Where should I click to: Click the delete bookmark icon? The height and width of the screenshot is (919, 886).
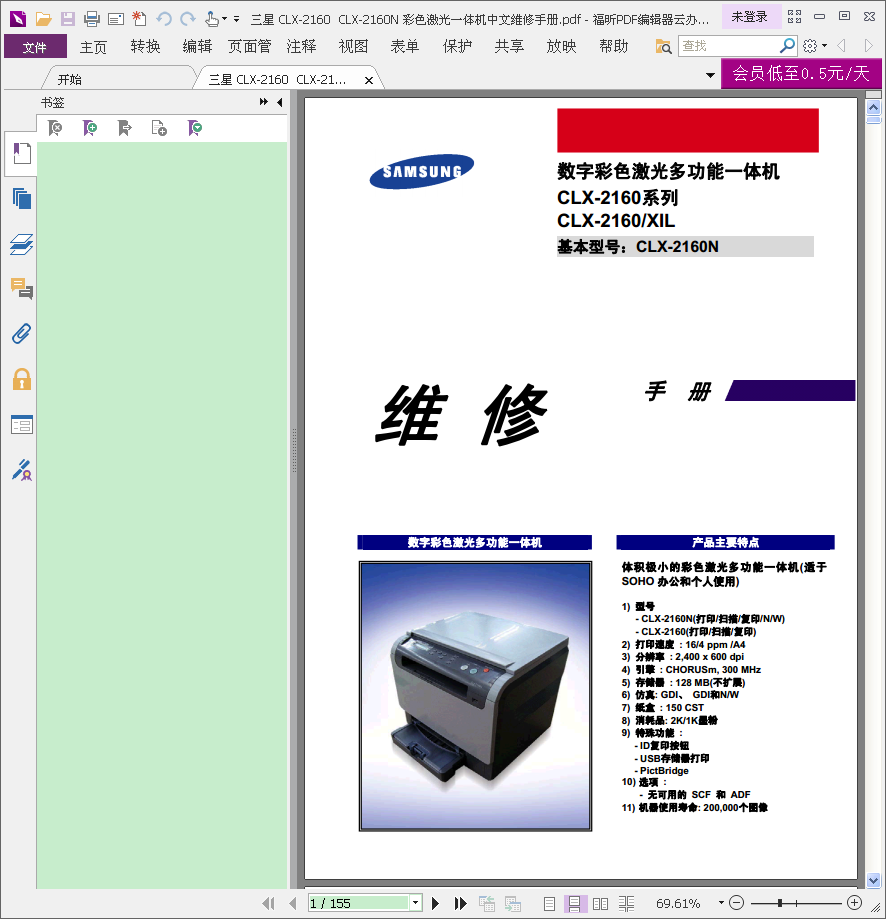pos(54,128)
